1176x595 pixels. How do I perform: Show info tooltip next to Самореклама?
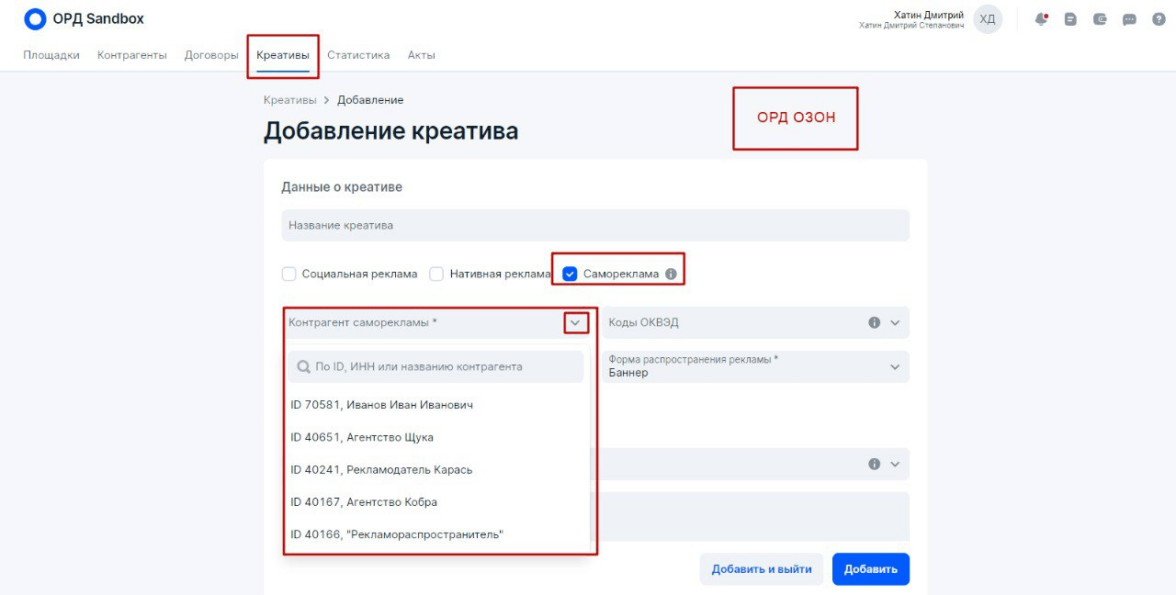[670, 275]
